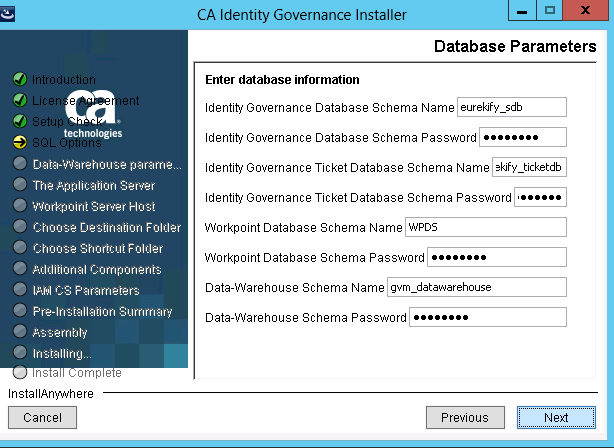Image resolution: width=614 pixels, height=448 pixels.
Task: Click the green checkmark beside Introduction
Action: pos(20,79)
